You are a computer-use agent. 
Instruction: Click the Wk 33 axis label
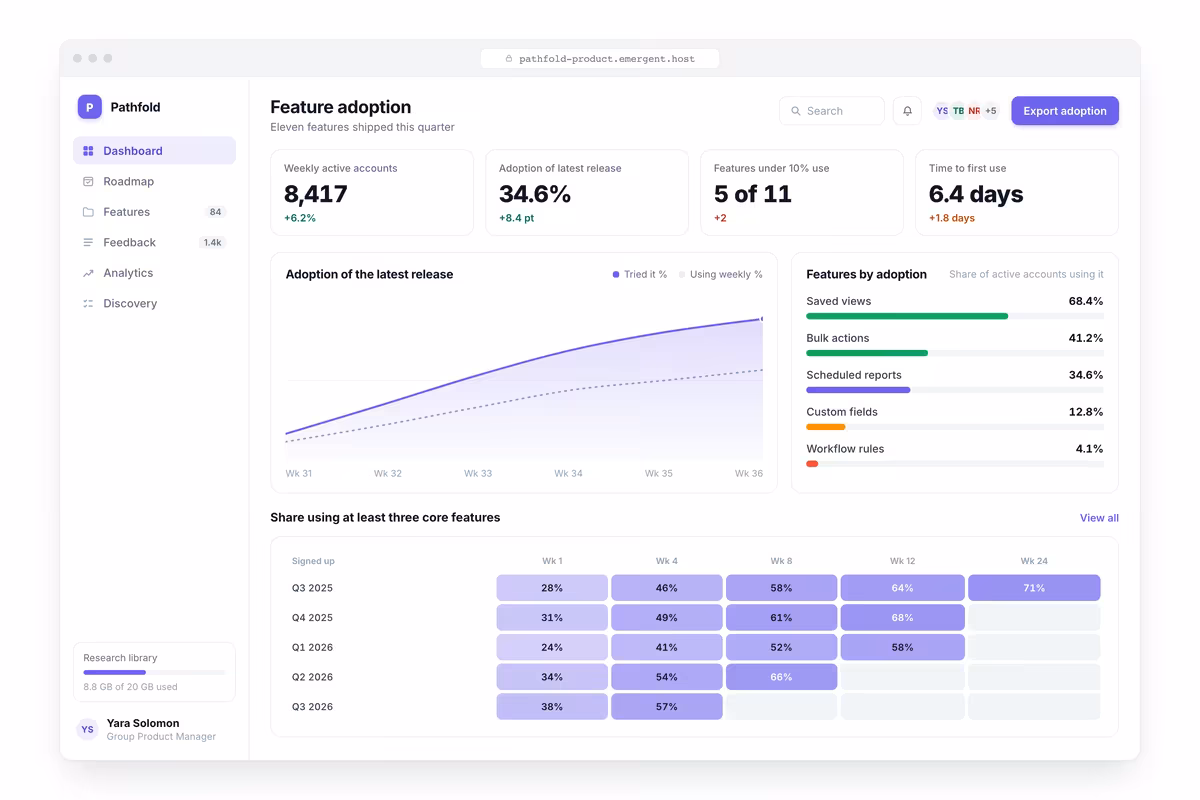click(478, 473)
